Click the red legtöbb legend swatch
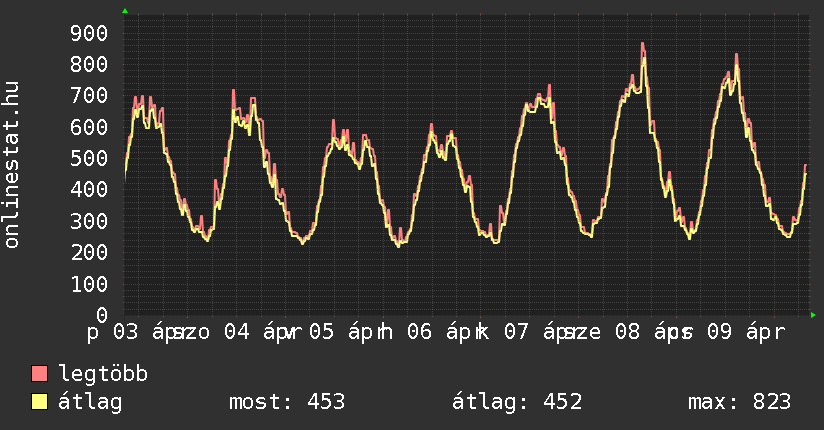Image resolution: width=824 pixels, height=430 pixels. (40, 374)
